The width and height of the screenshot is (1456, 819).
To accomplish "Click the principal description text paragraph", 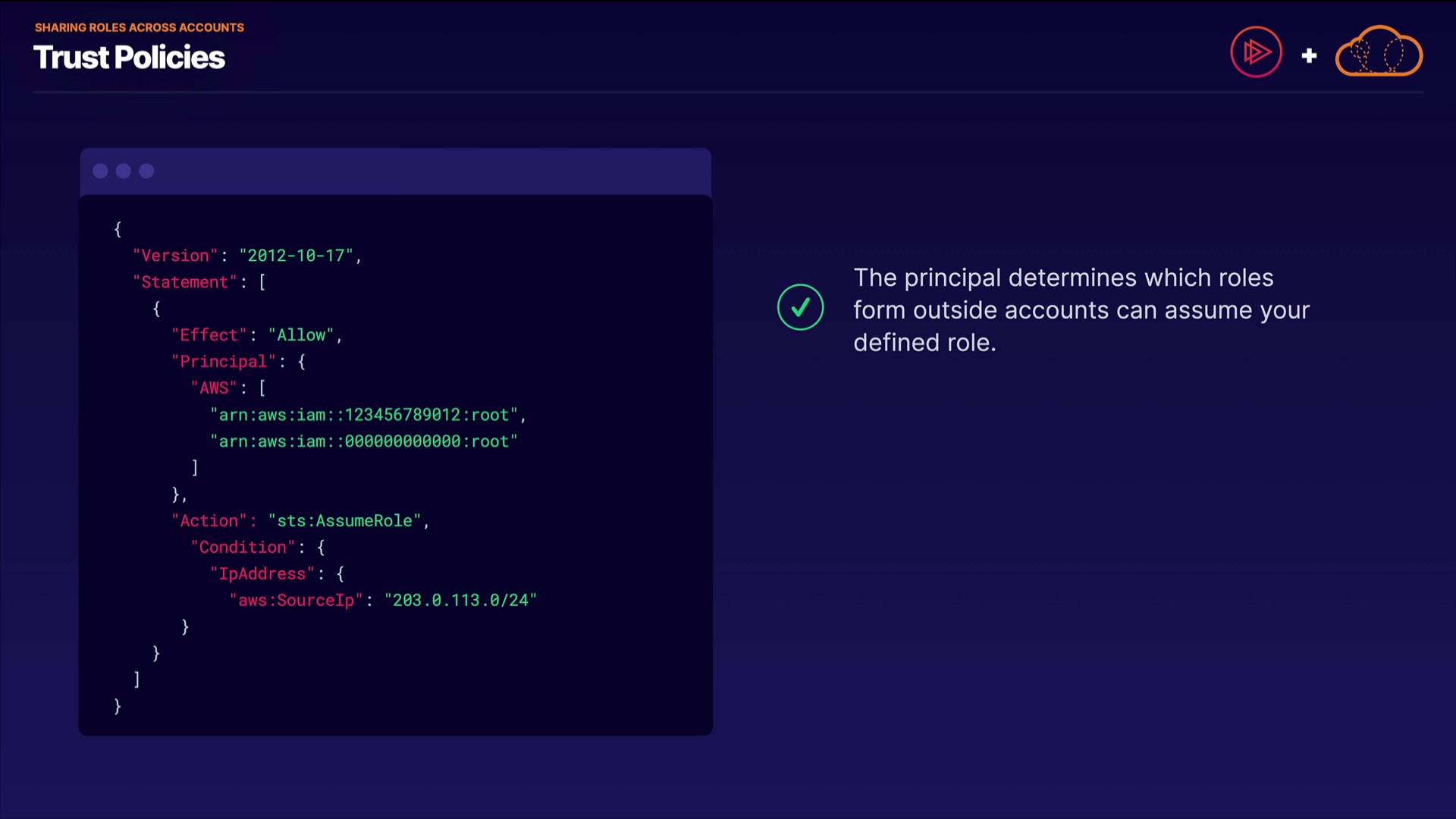I will (x=1081, y=310).
